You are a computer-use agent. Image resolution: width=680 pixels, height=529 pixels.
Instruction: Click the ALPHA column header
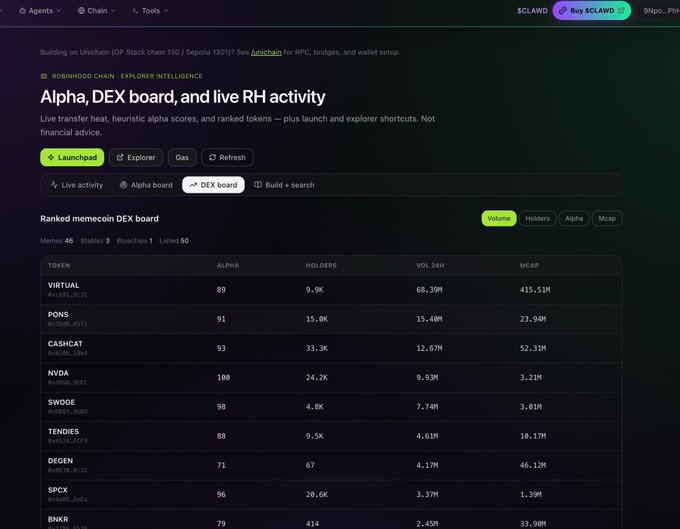click(x=228, y=265)
